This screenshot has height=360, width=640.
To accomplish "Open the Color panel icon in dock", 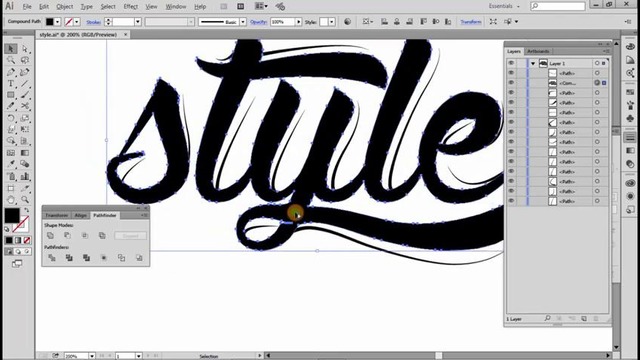I will coord(630,47).
